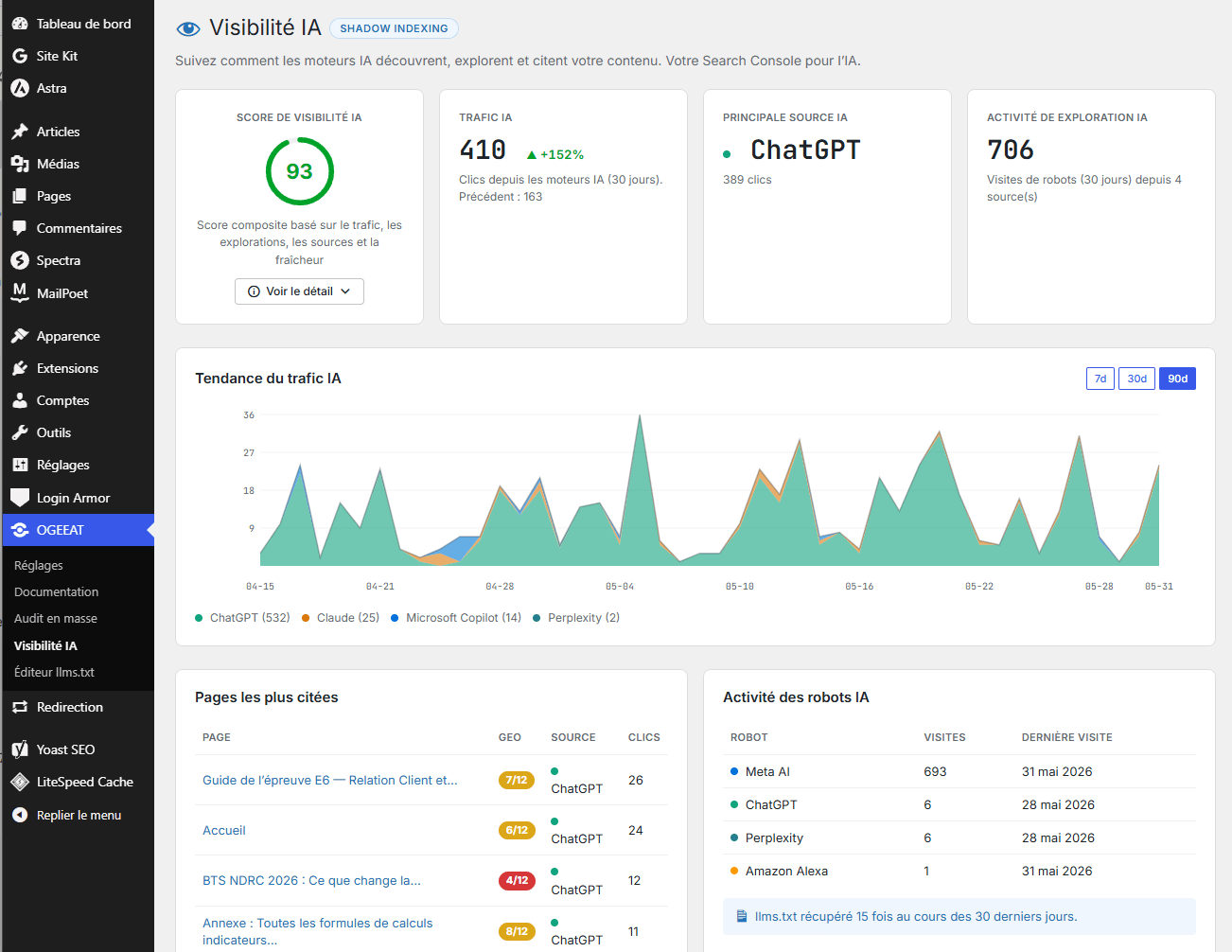Select the 90d range tab

click(x=1177, y=379)
